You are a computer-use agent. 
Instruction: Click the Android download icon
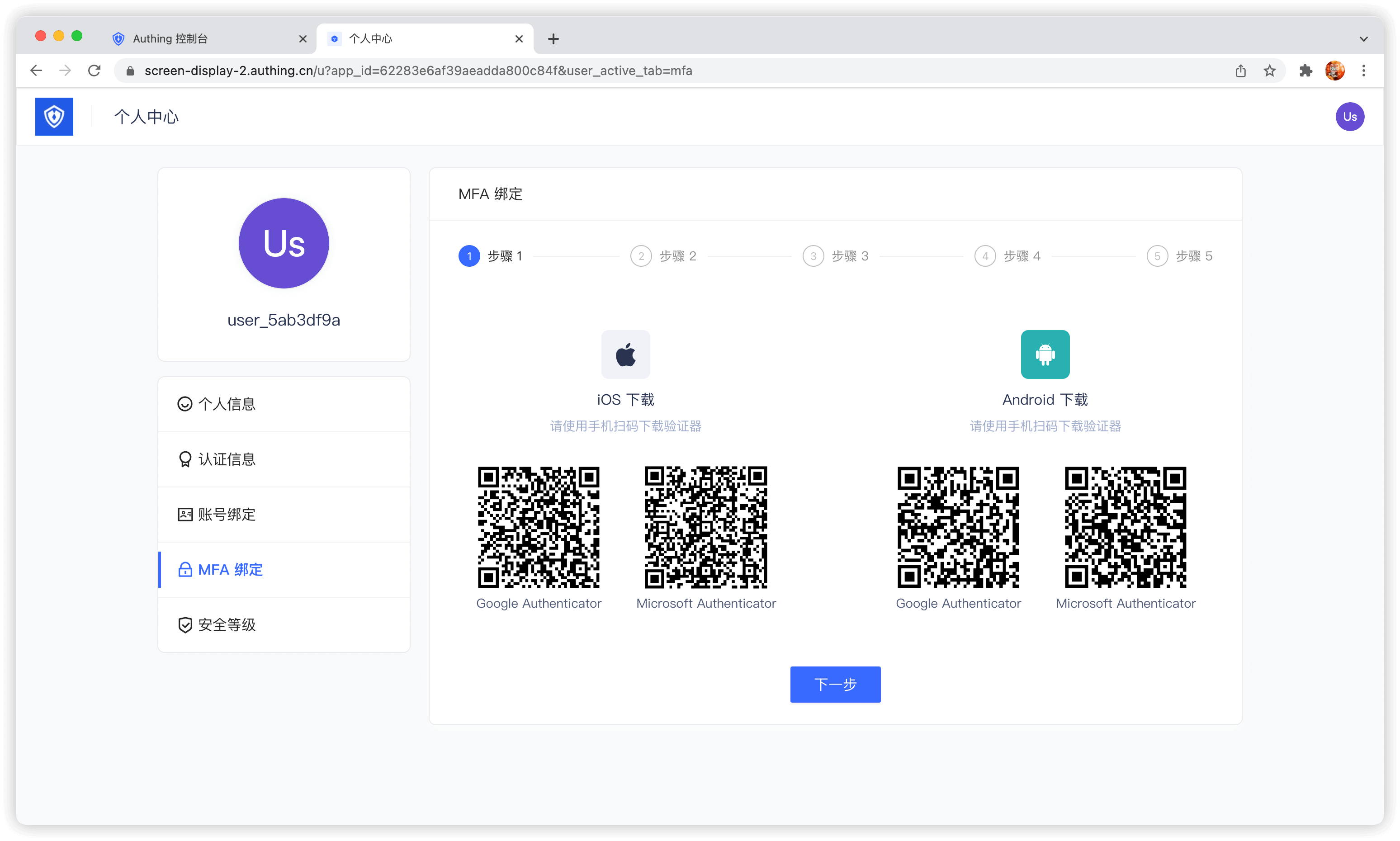[x=1045, y=355]
